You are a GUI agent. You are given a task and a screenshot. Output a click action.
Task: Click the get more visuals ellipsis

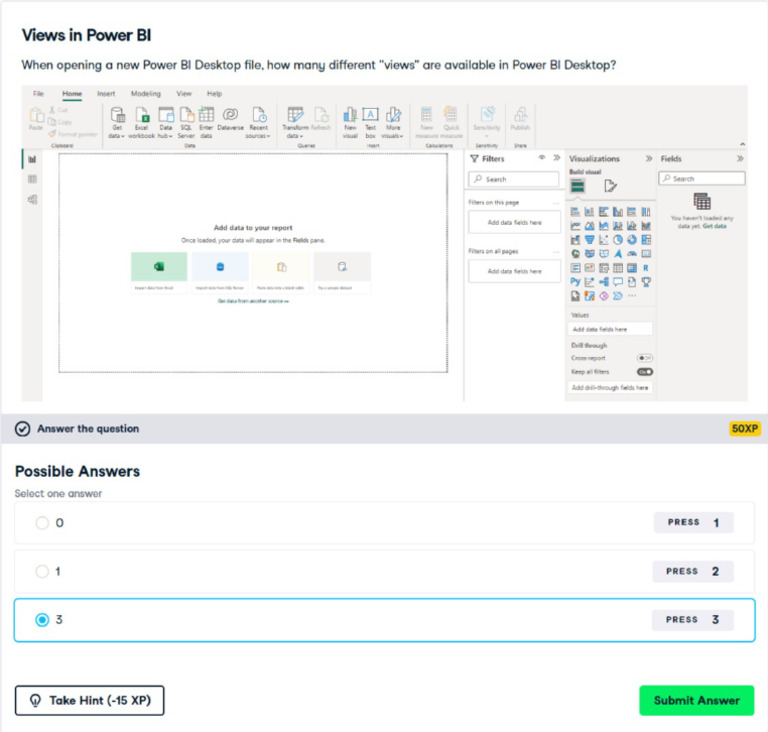tap(632, 296)
